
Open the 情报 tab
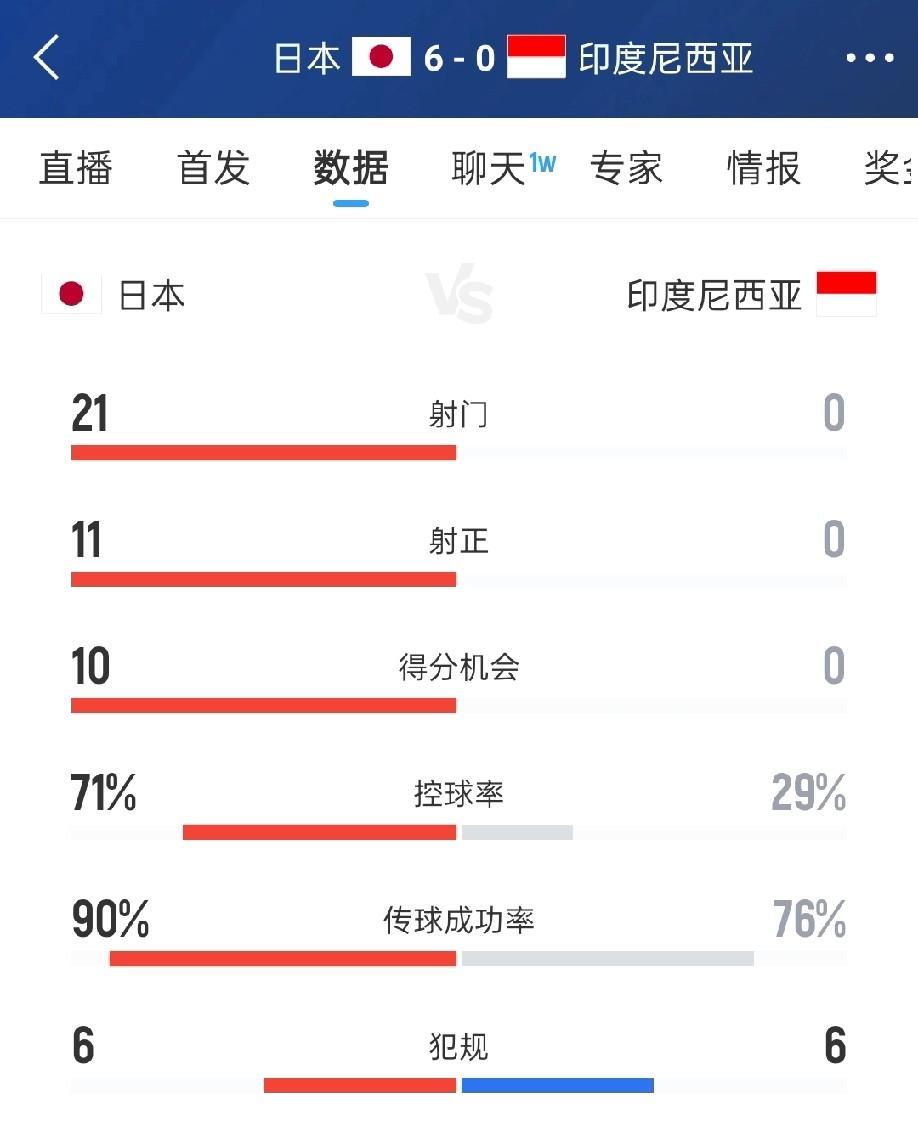point(763,168)
